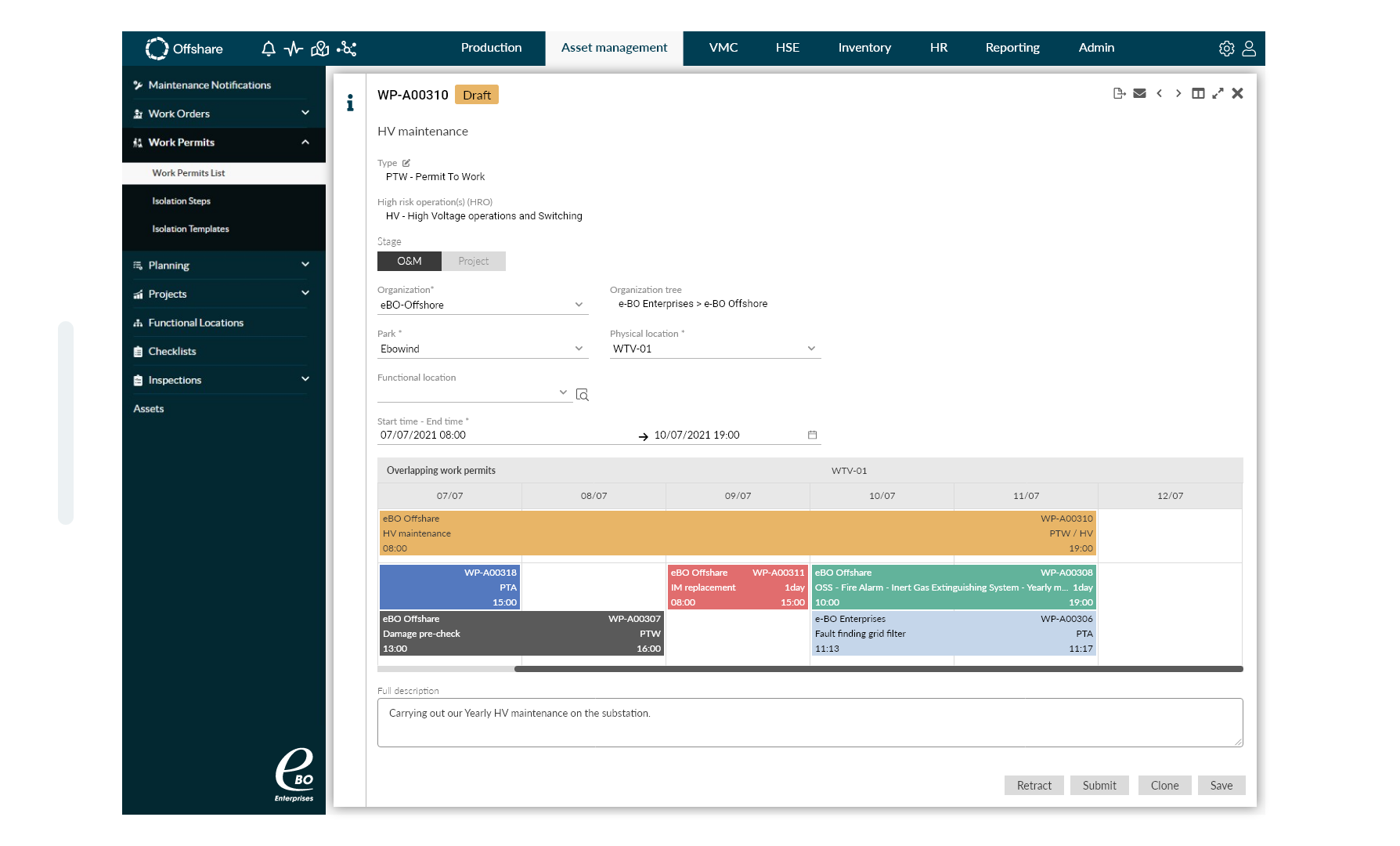1400x846 pixels.
Task: Select the O&M stage
Action: click(410, 261)
